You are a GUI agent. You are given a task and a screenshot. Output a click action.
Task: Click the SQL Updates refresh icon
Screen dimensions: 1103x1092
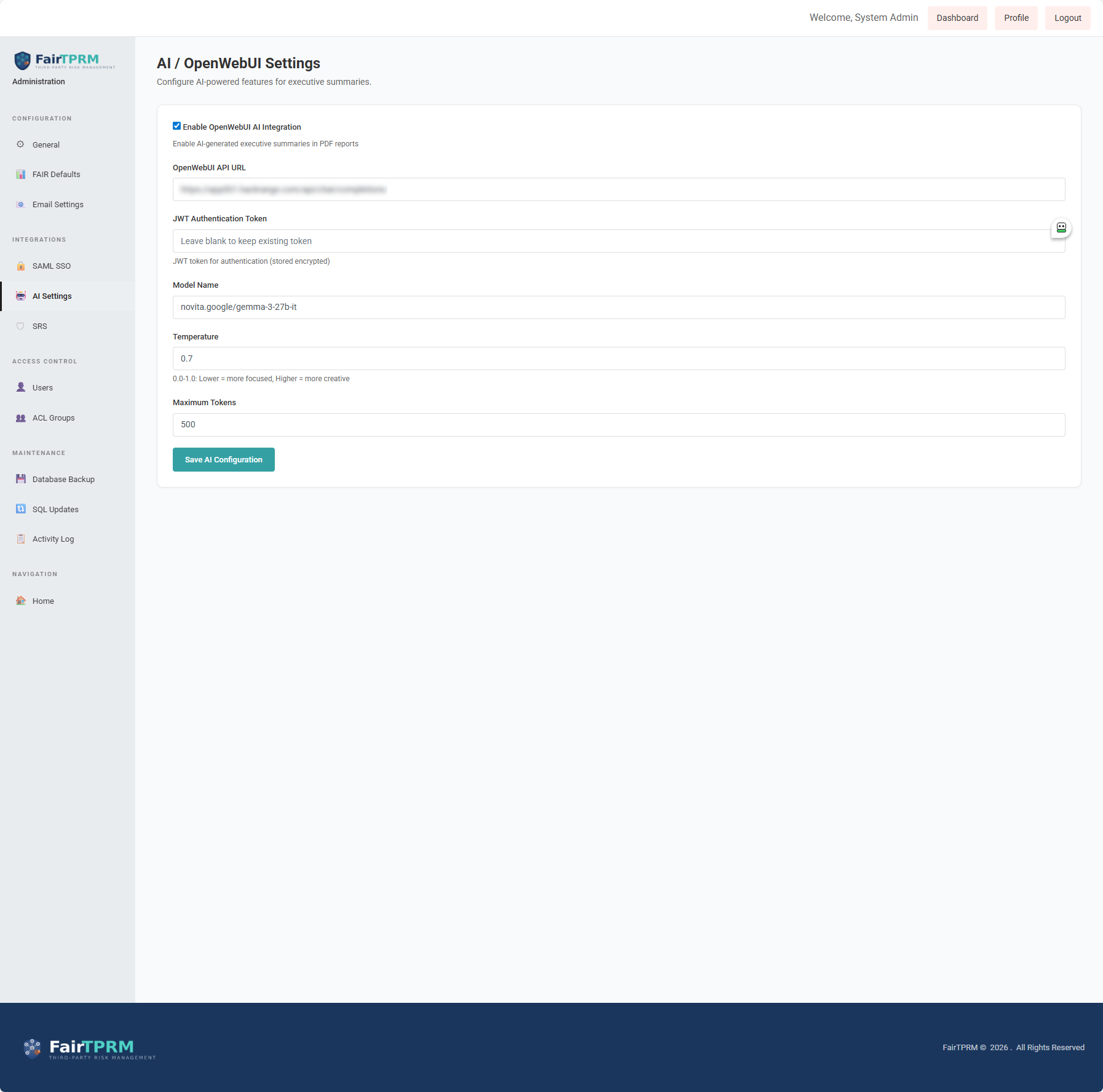click(x=20, y=509)
